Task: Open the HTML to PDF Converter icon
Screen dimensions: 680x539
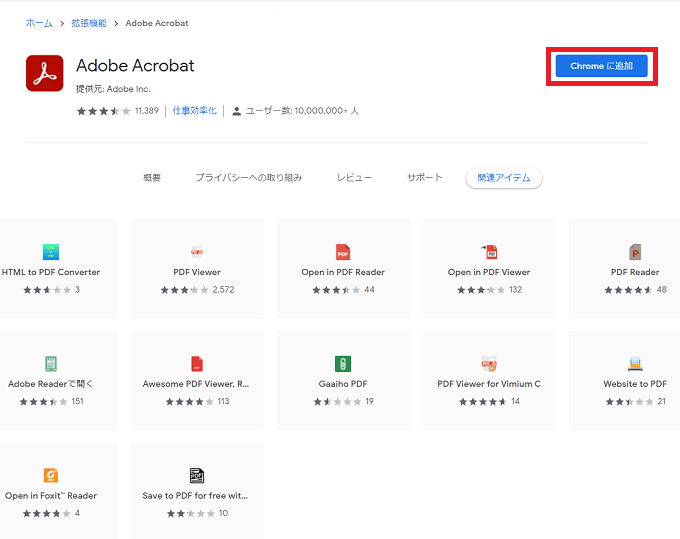Action: pos(51,252)
